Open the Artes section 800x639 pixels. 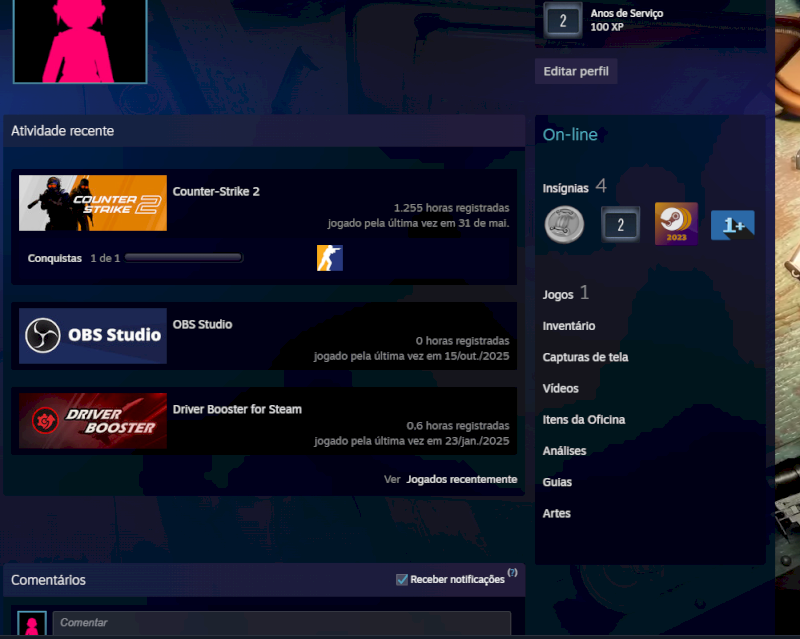coord(557,513)
